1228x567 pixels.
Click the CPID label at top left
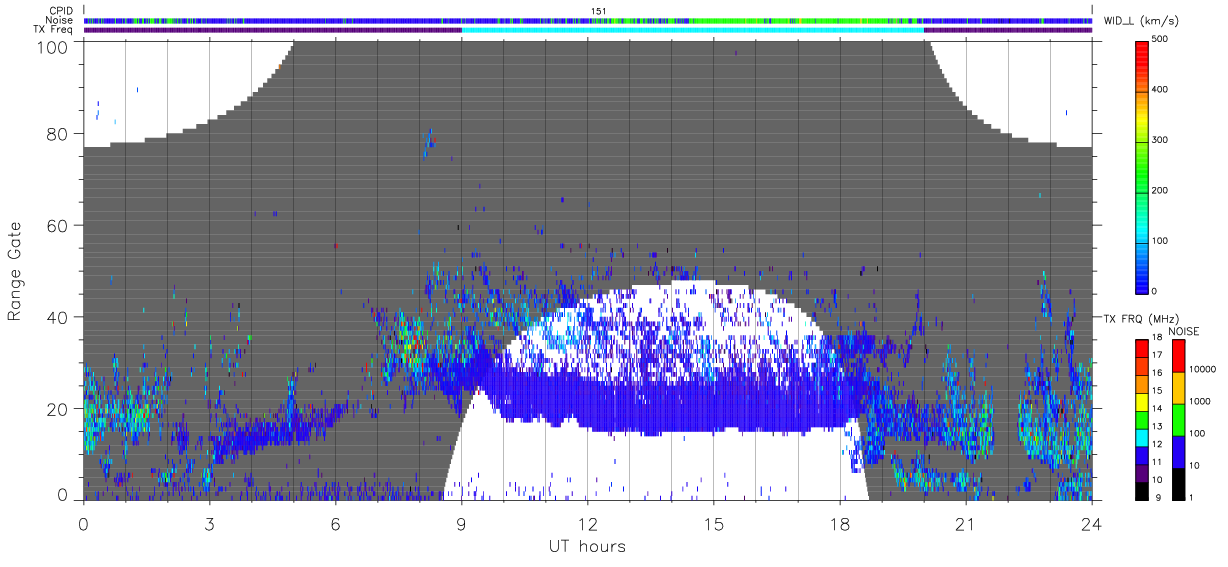point(61,11)
